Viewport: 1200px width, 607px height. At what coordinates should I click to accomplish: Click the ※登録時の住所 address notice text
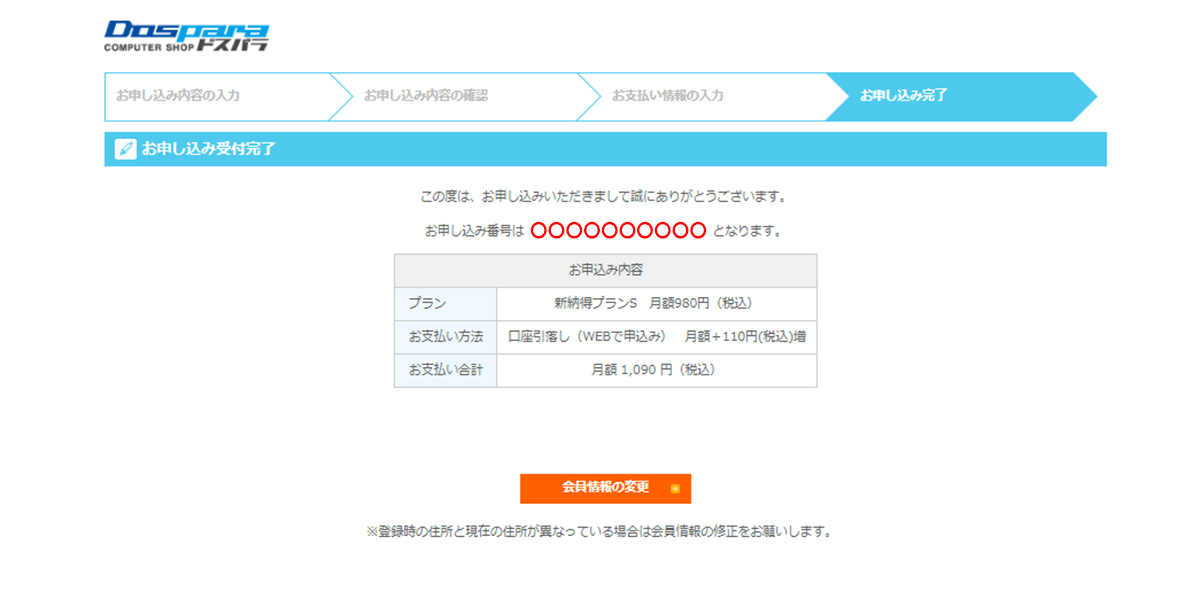tap(599, 531)
